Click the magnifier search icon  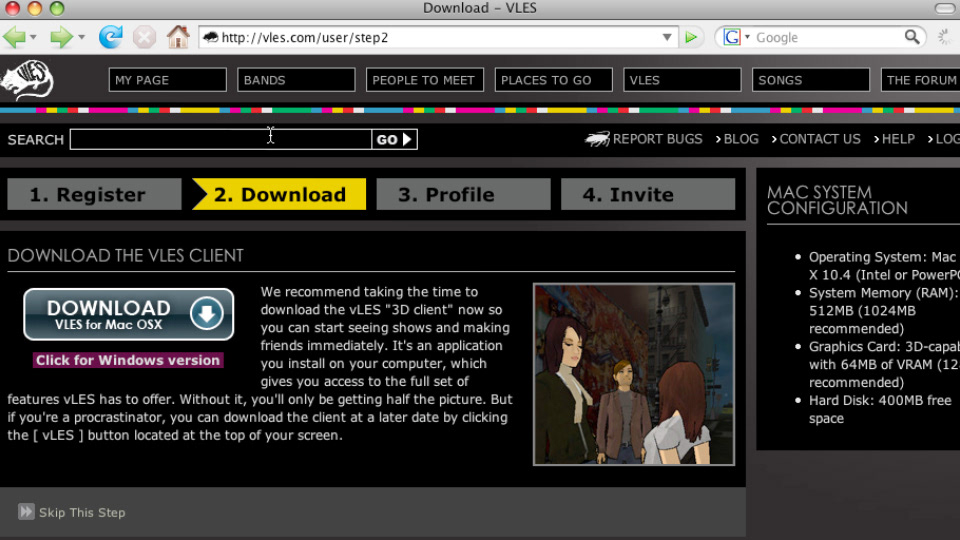point(912,37)
